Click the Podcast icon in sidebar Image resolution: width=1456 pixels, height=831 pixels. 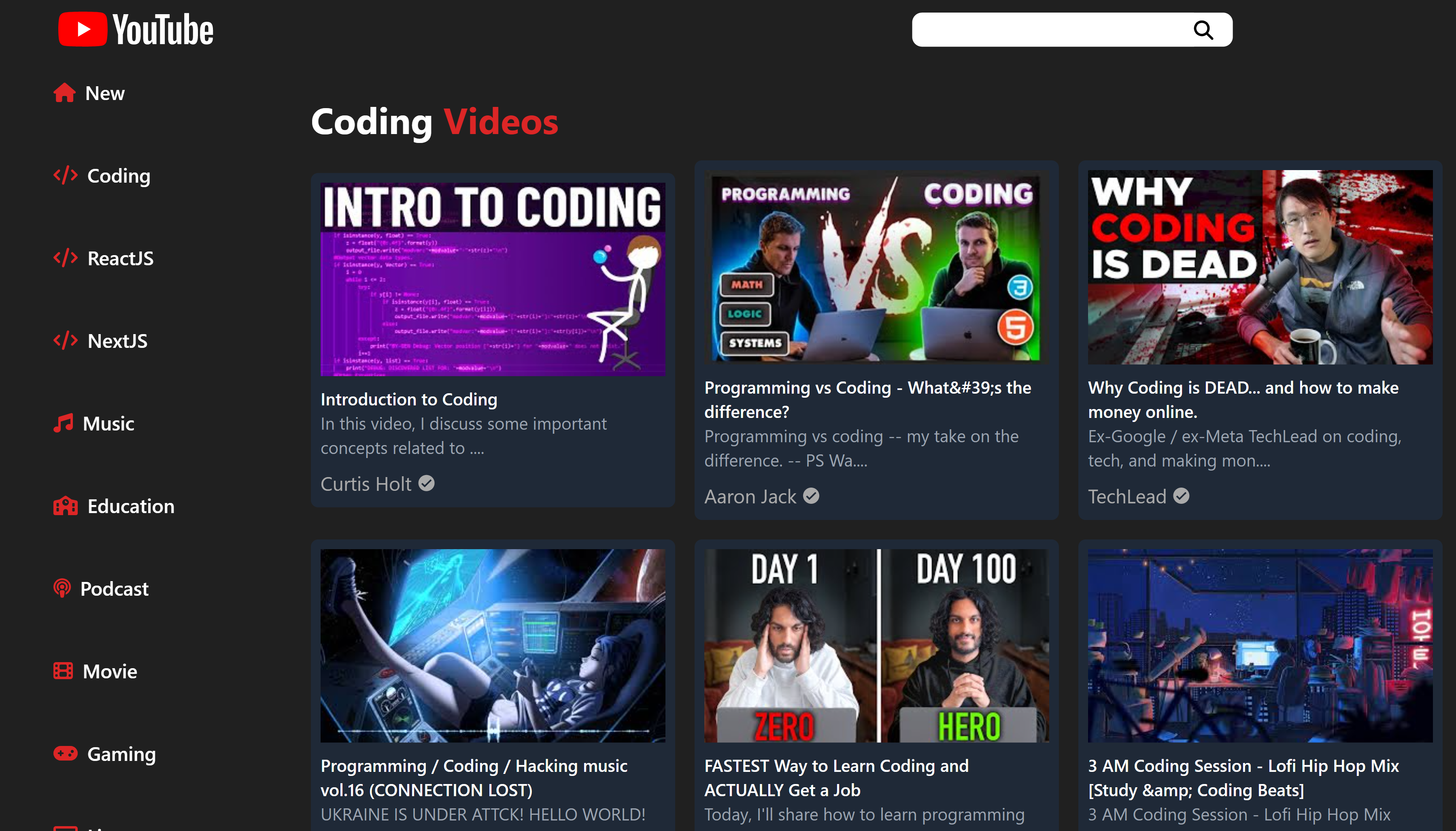pos(62,588)
